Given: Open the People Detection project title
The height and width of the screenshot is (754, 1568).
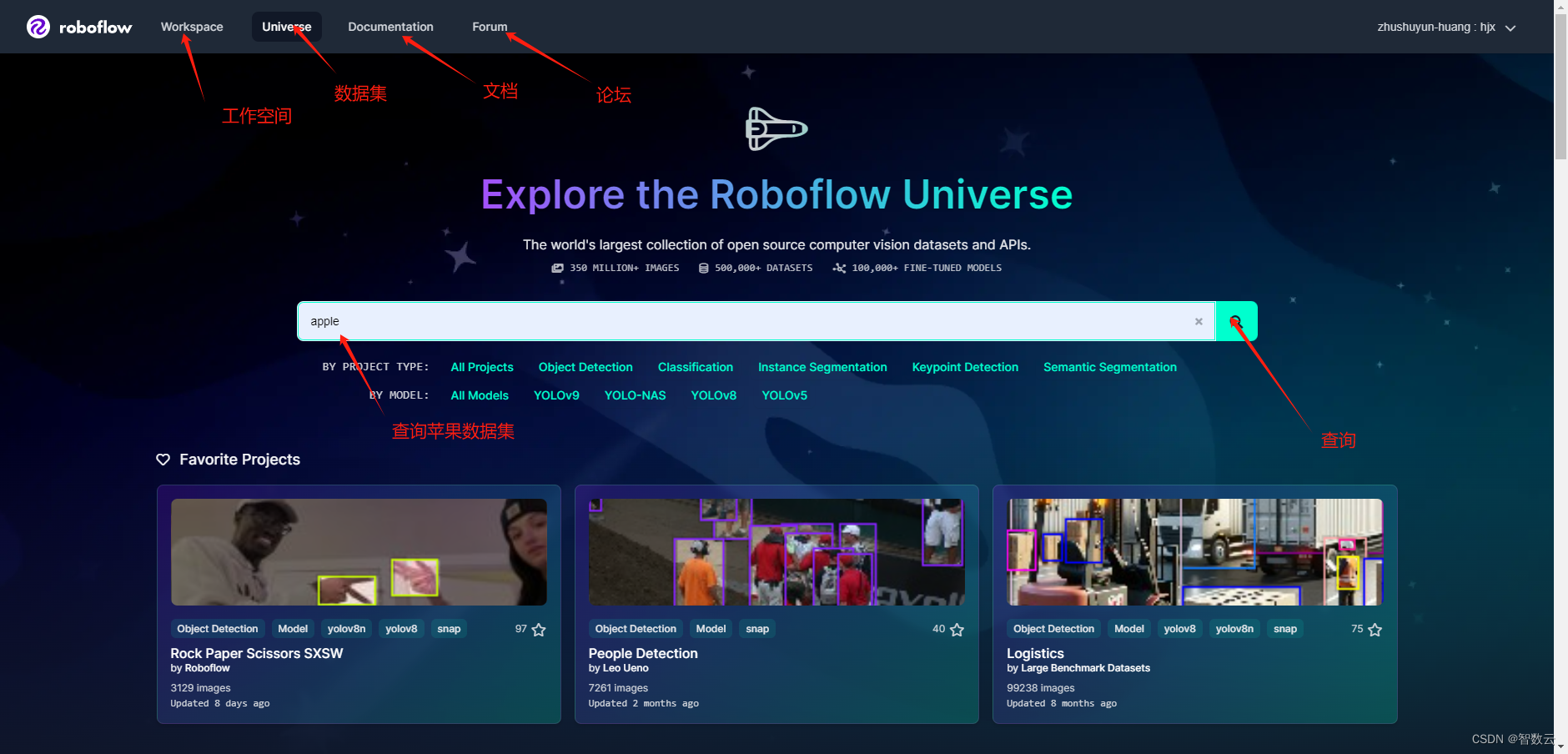Looking at the screenshot, I should (x=643, y=653).
